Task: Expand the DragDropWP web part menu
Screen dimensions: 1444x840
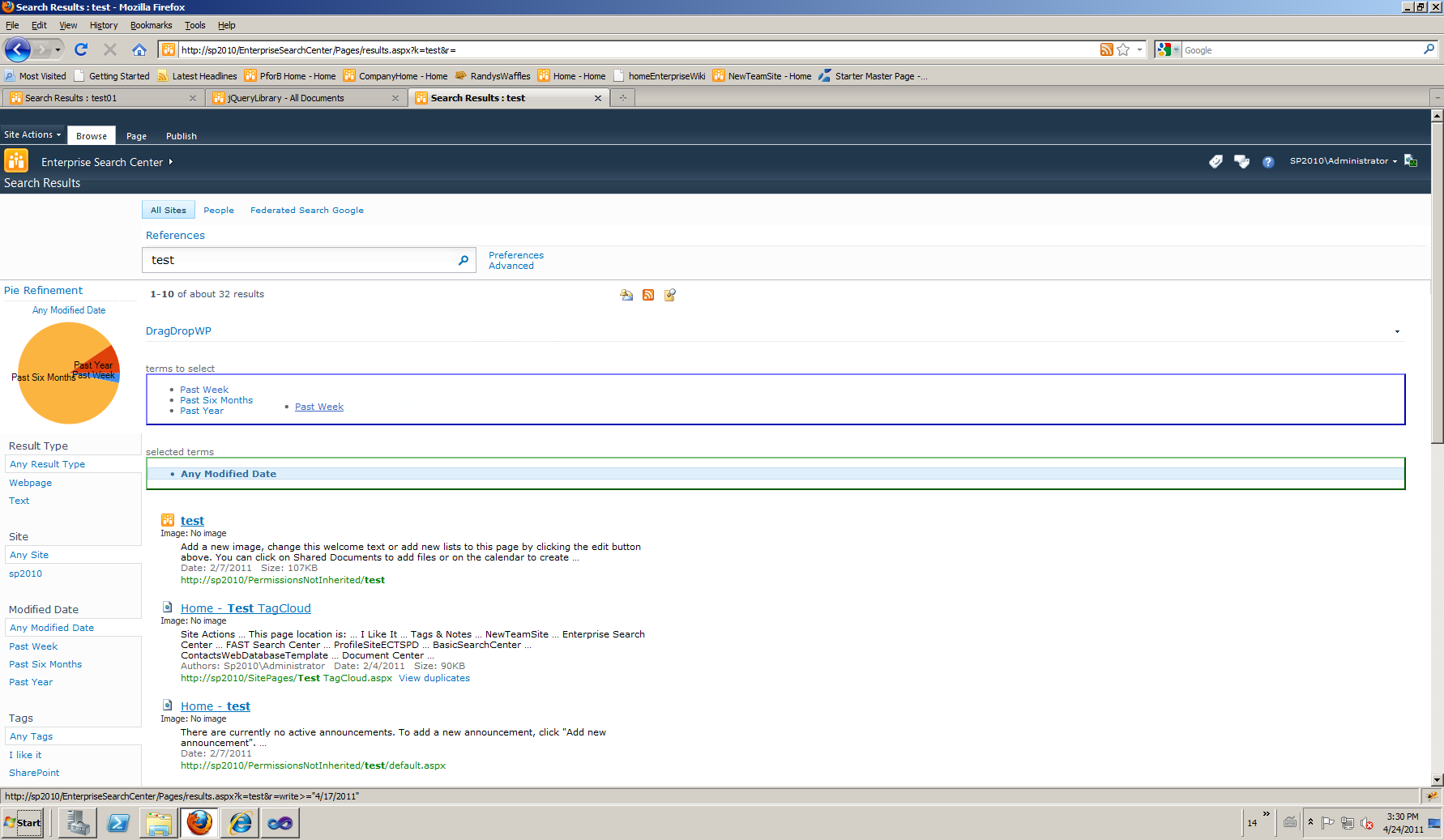Action: [1397, 331]
